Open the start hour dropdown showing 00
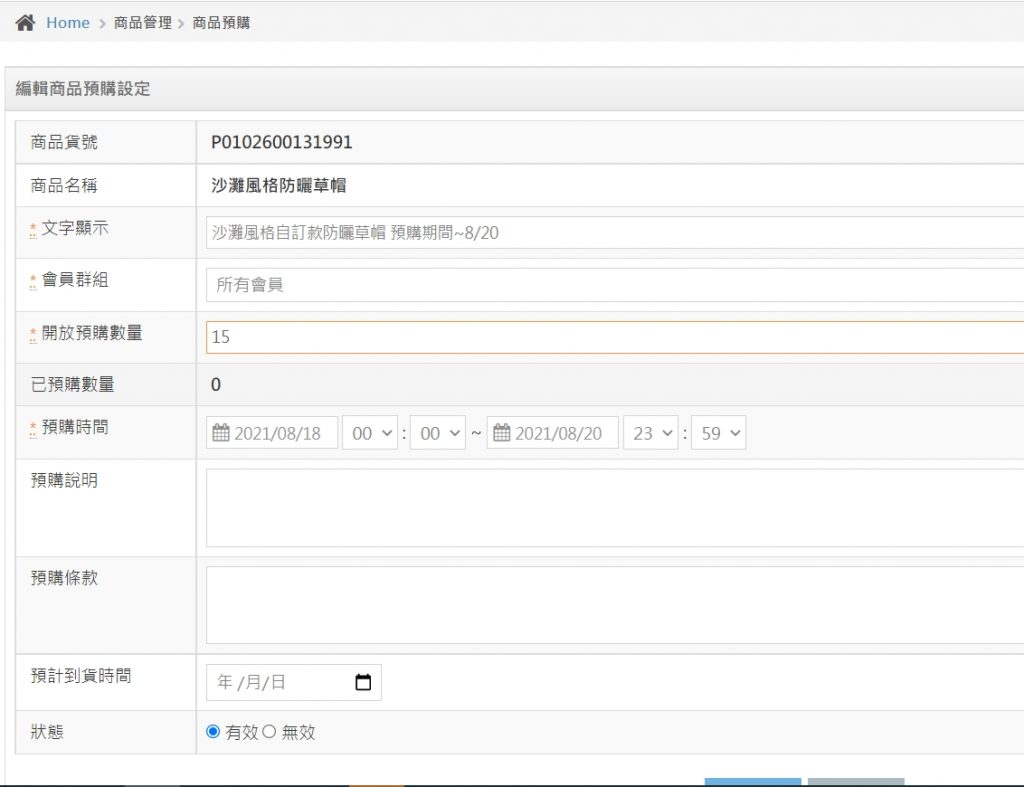Image resolution: width=1024 pixels, height=787 pixels. [x=370, y=433]
